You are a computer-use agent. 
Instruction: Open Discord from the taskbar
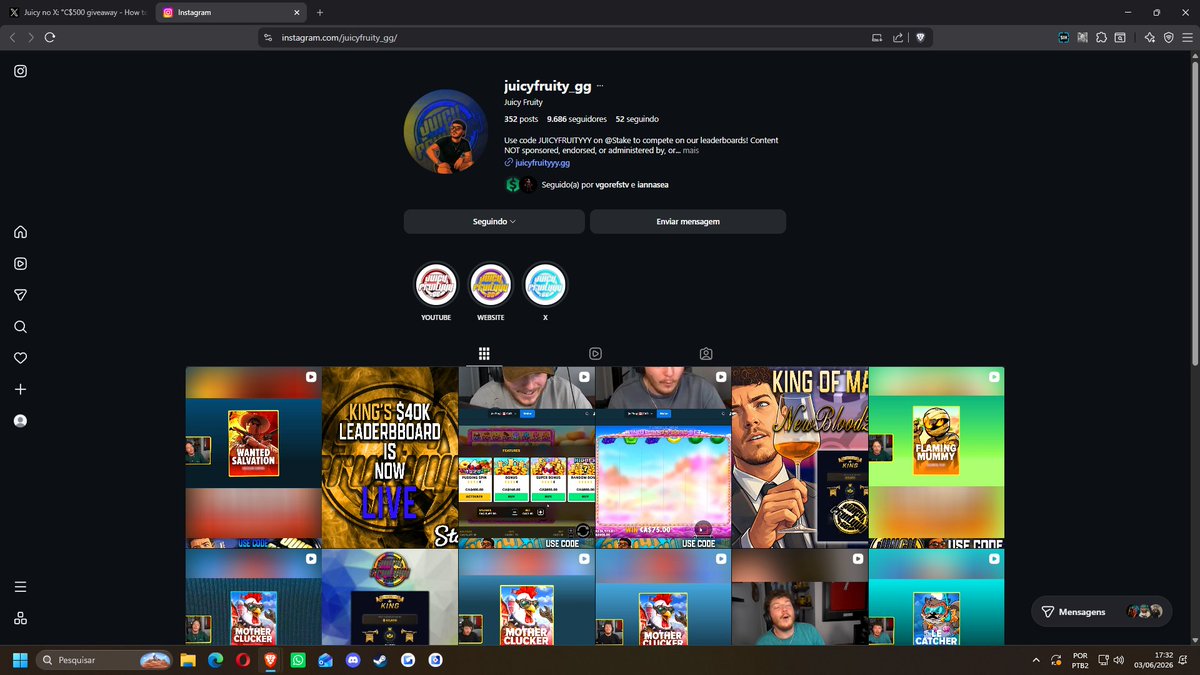tap(352, 661)
